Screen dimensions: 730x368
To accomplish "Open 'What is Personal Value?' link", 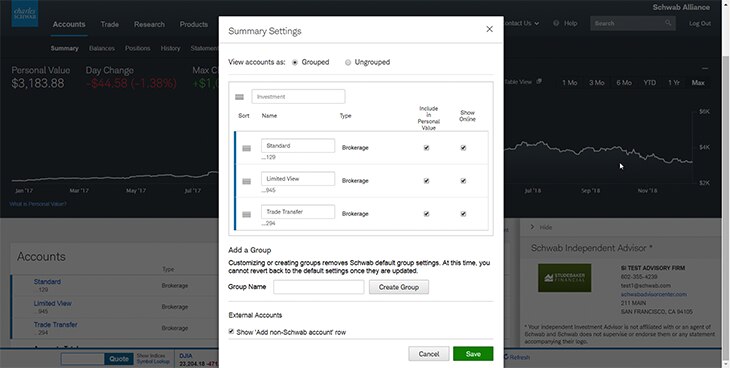I will click(38, 204).
